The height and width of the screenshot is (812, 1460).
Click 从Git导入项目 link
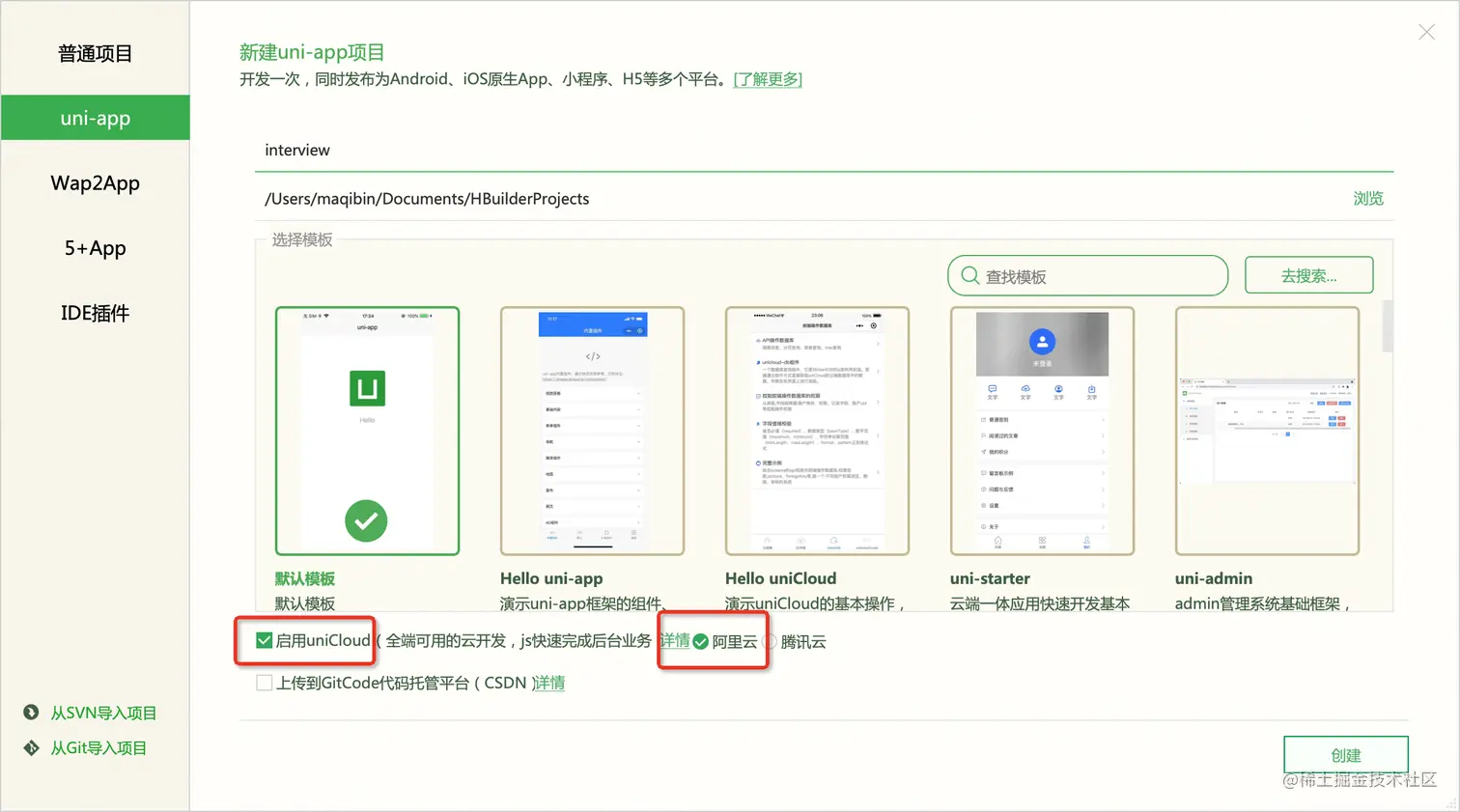tap(98, 747)
